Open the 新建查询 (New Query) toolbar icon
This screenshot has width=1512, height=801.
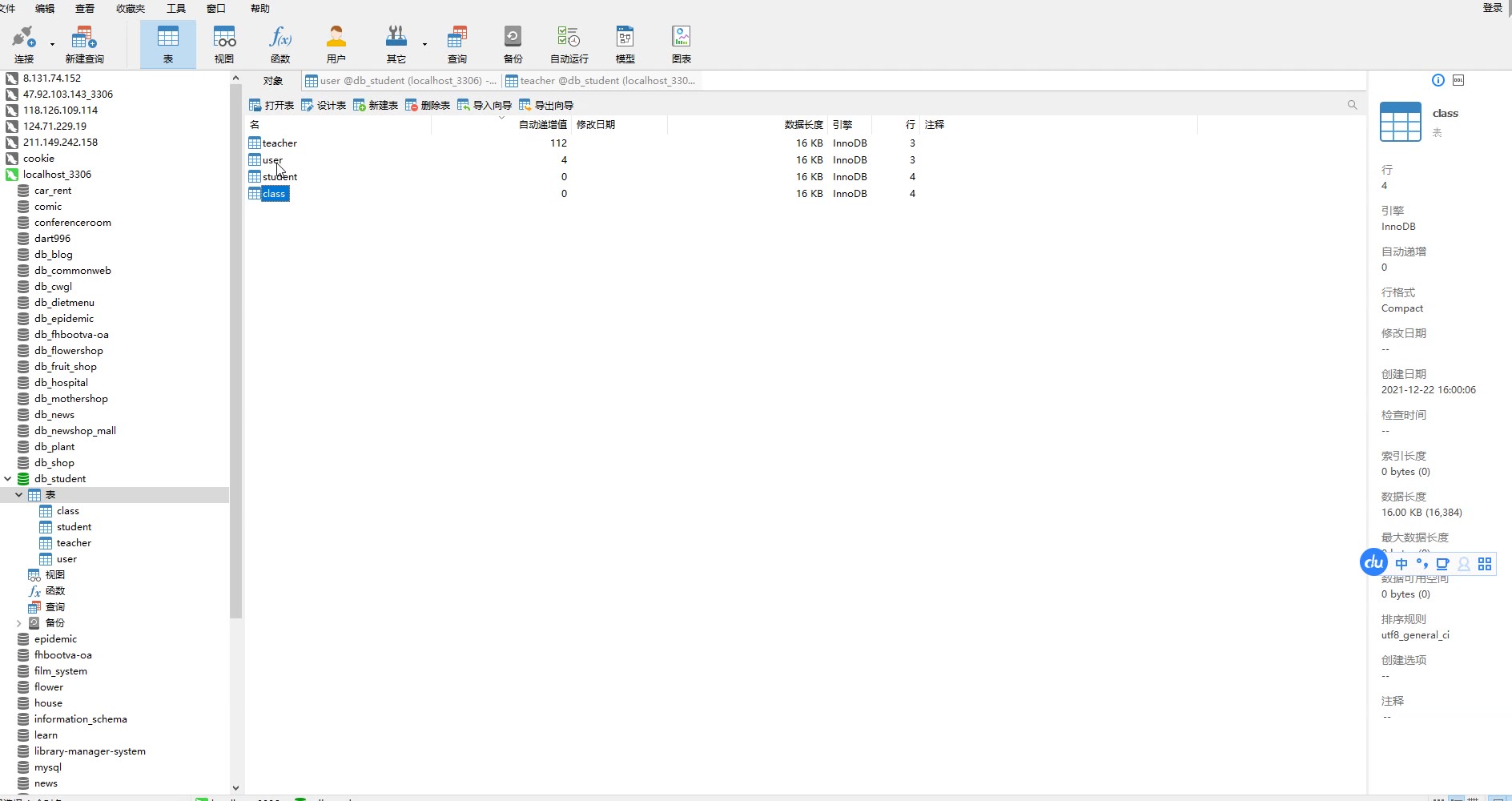point(84,44)
